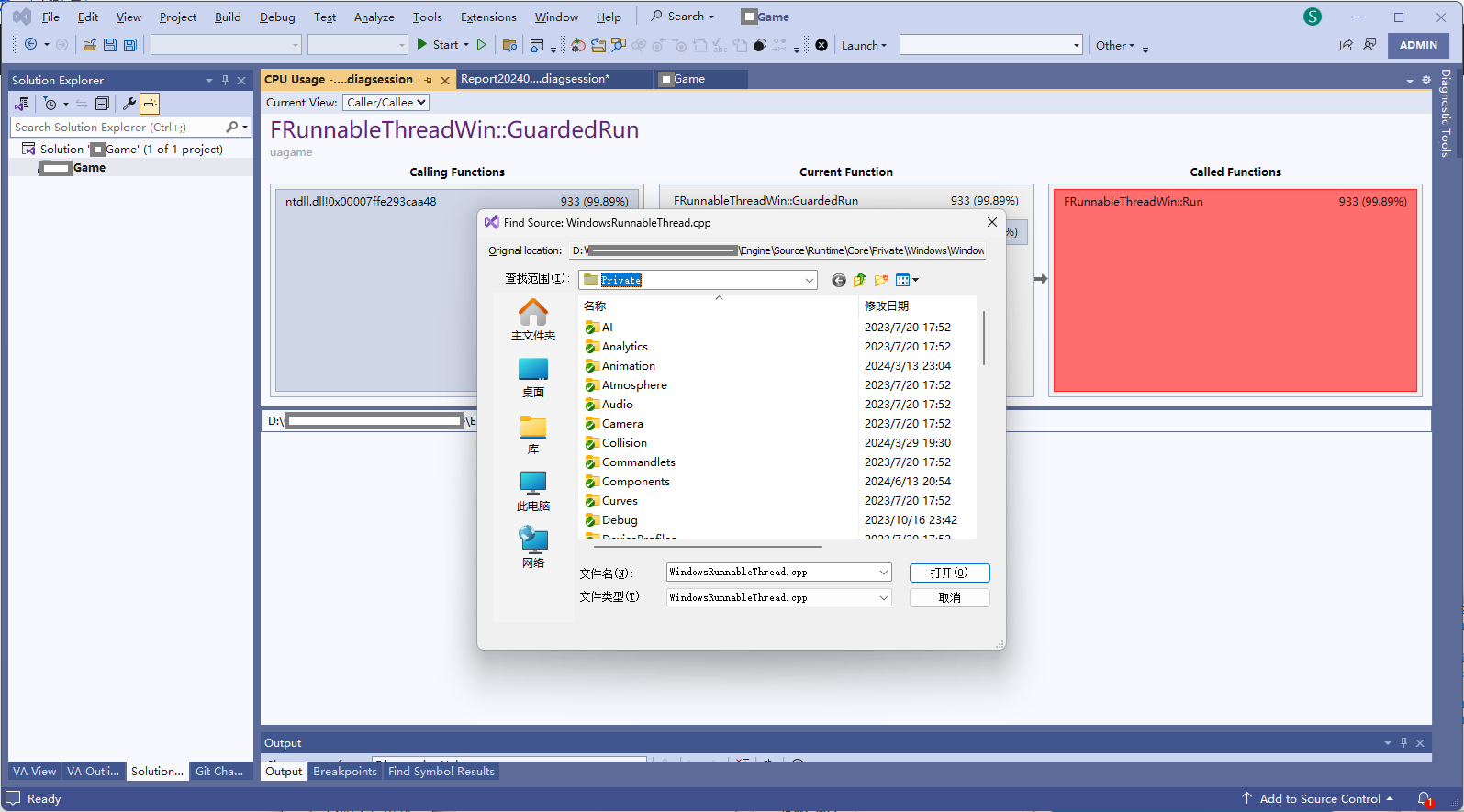
Task: Click the settings gear near document tabs
Action: (1426, 80)
